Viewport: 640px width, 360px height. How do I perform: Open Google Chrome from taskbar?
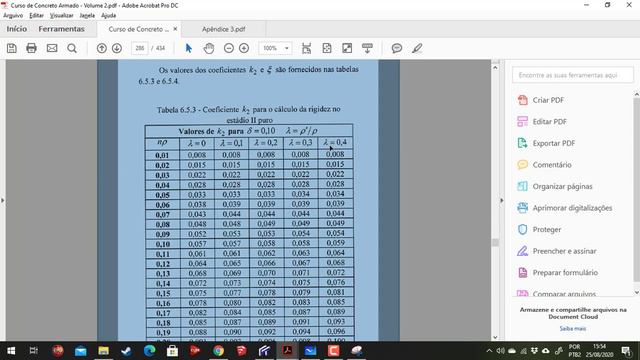coord(218,351)
